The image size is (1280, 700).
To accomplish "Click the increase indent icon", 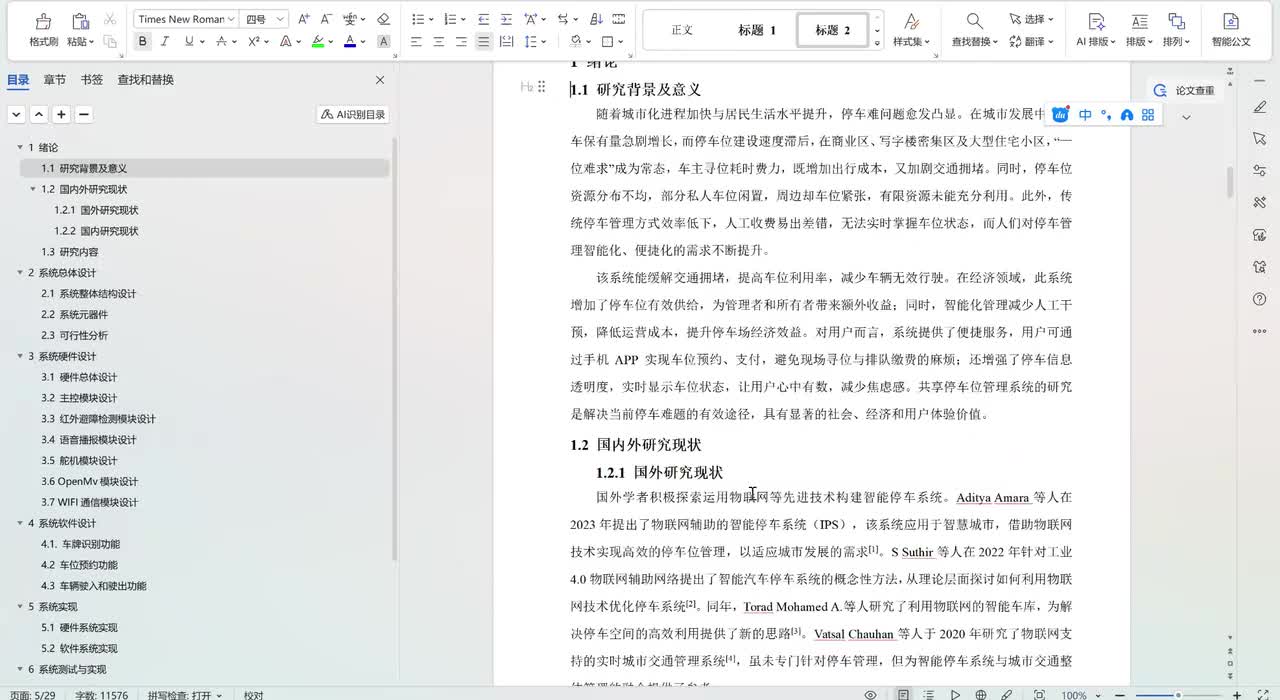I will [x=506, y=19].
